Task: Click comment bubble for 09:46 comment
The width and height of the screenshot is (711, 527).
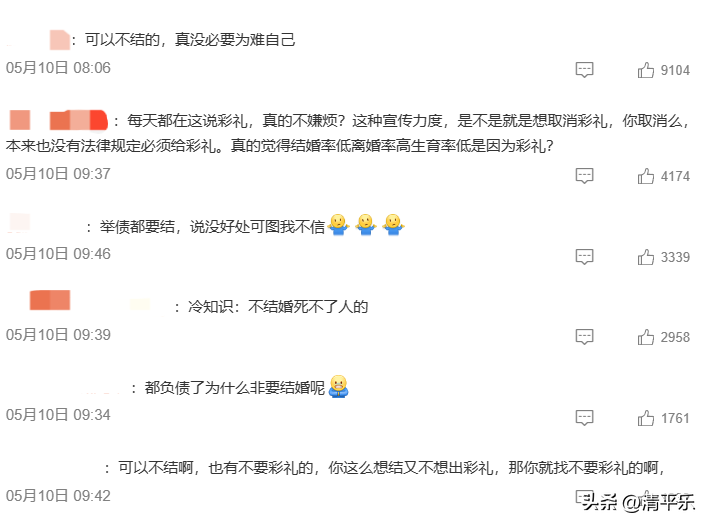Action: click(584, 256)
